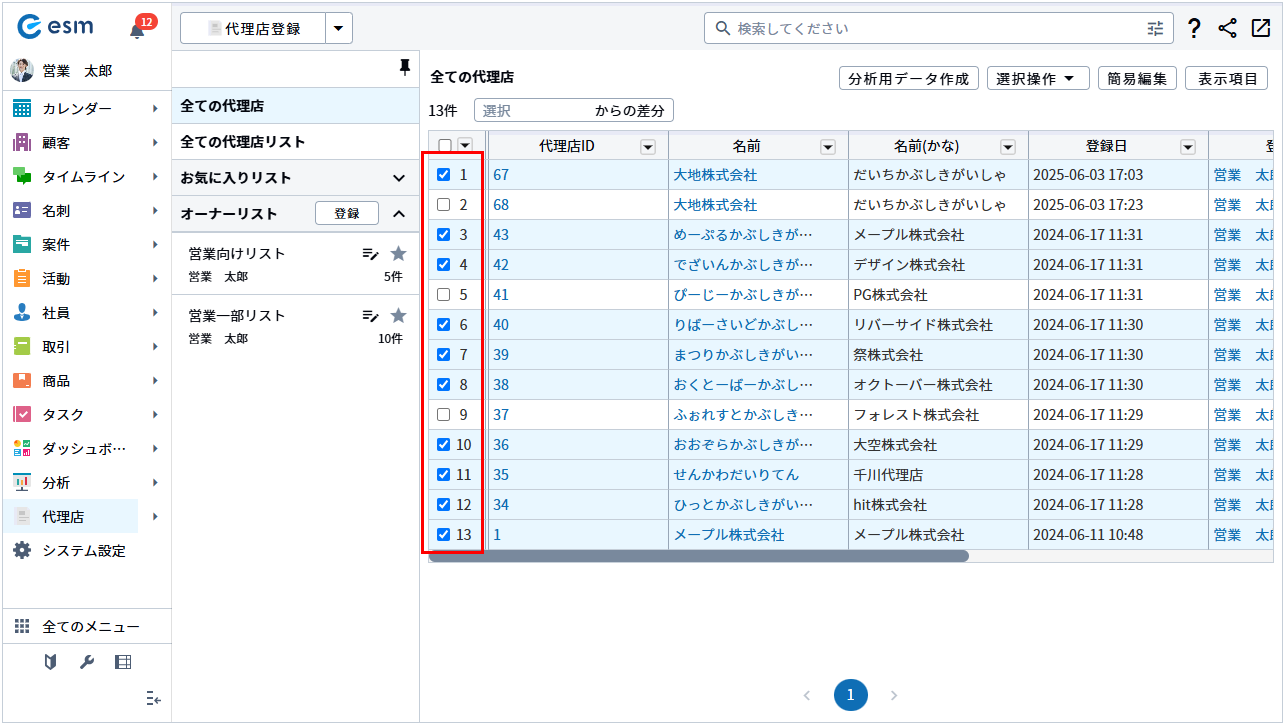
Task: Uncheck row 1 checkbox
Action: point(444,175)
